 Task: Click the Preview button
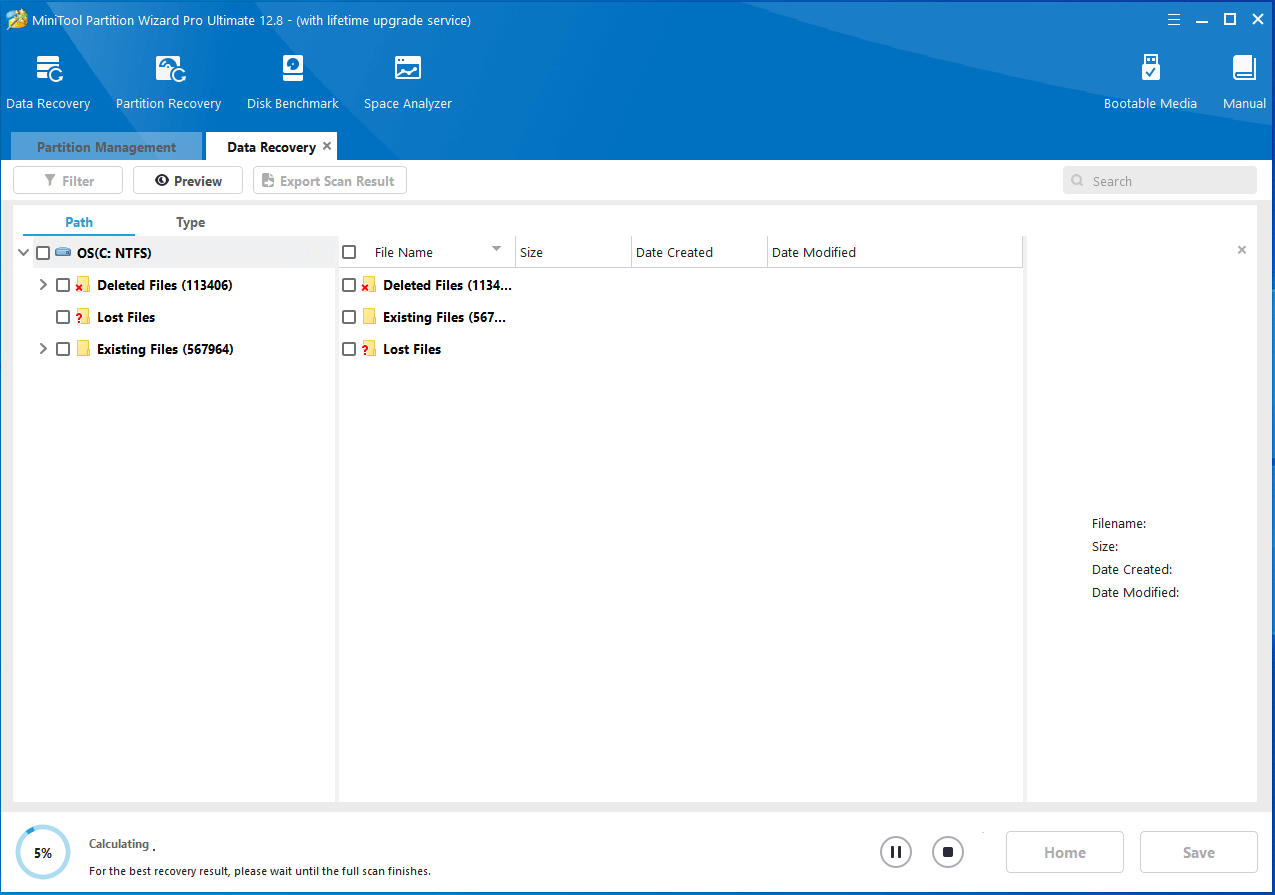click(188, 181)
